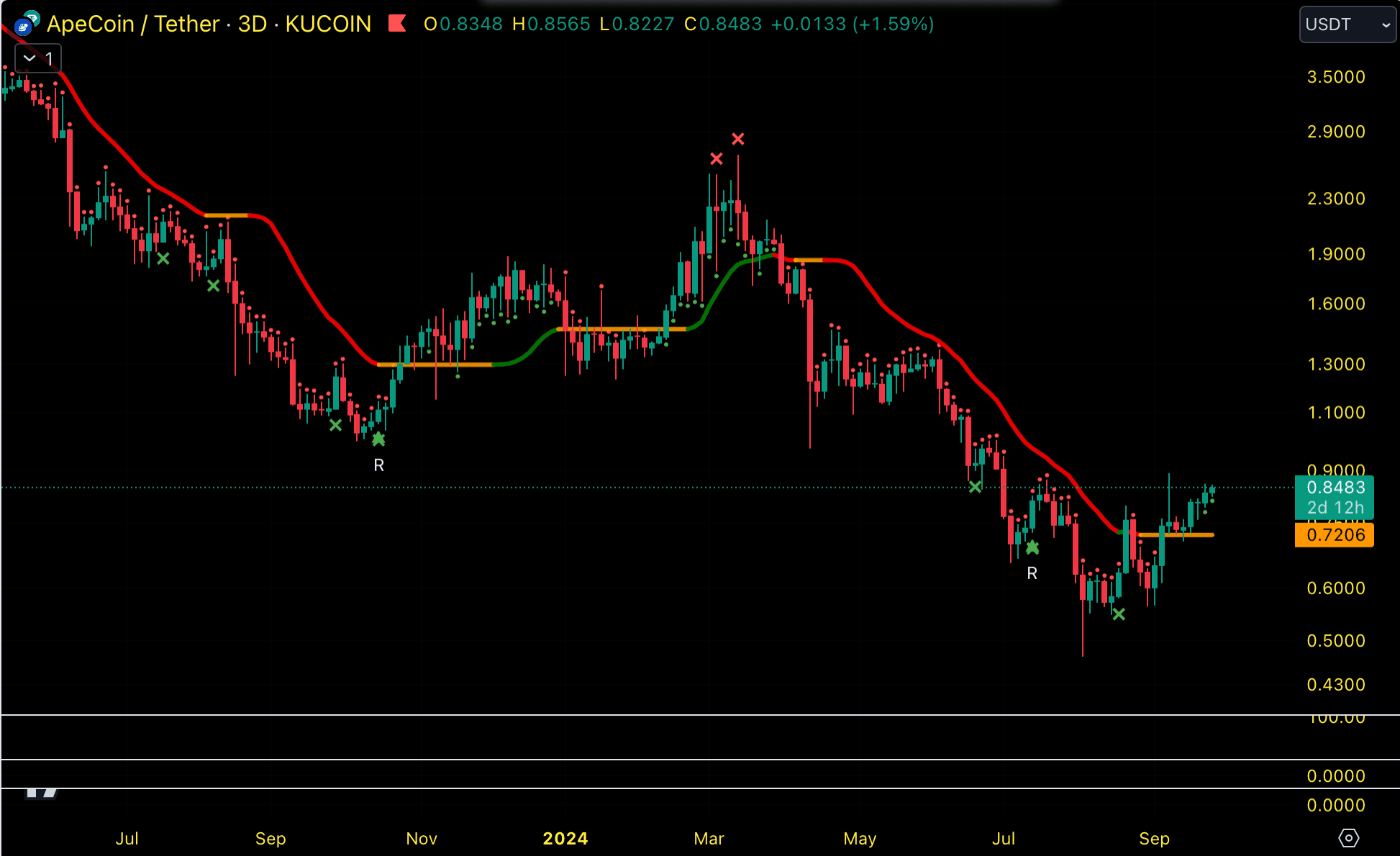Click the 0.6000 price scale label

click(1336, 588)
